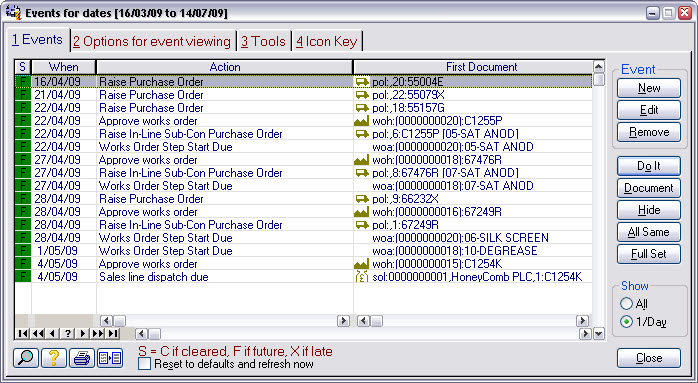Screen dimensions: 698x383
Task: Switch to Options for event viewing tab
Action: (152, 41)
